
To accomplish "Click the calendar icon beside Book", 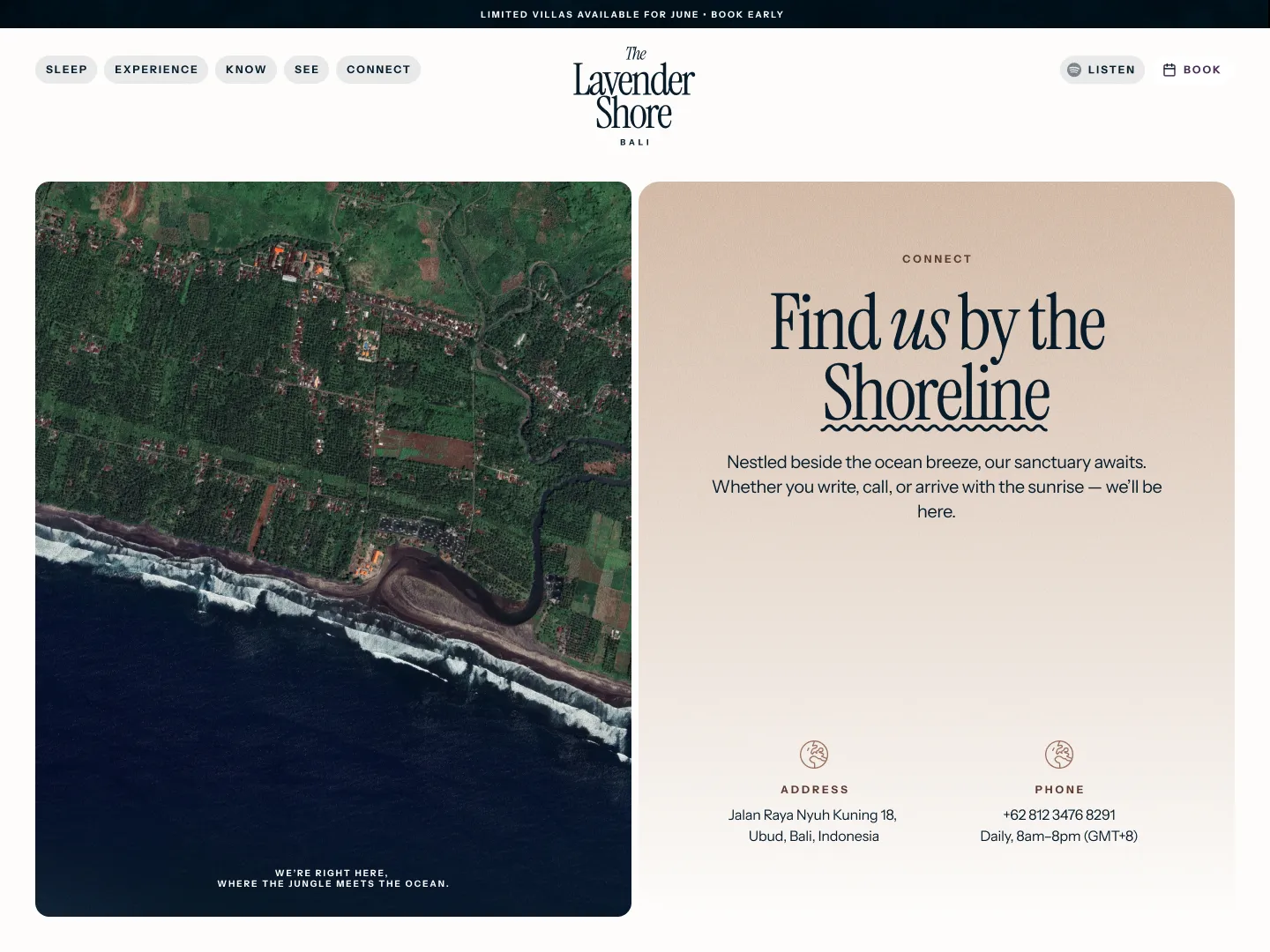I will point(1169,70).
